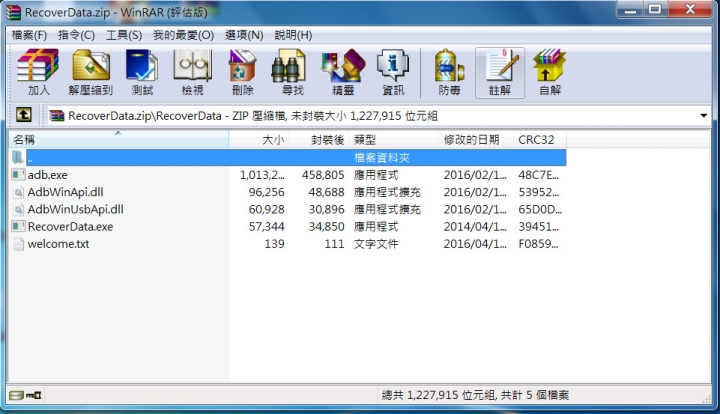
Task: Select the parent folder '..' icon
Action: tap(17, 157)
